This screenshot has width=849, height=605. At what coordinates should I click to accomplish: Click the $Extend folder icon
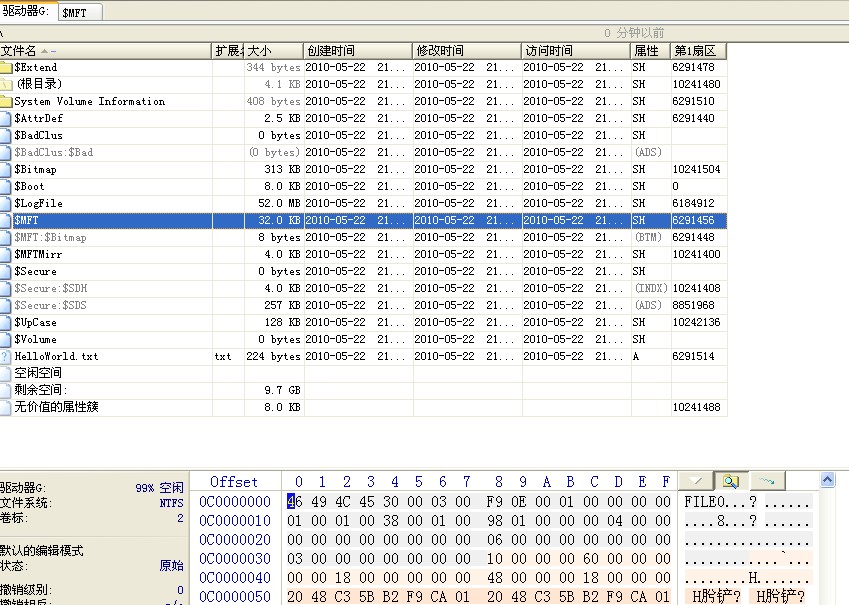pyautogui.click(x=6, y=68)
